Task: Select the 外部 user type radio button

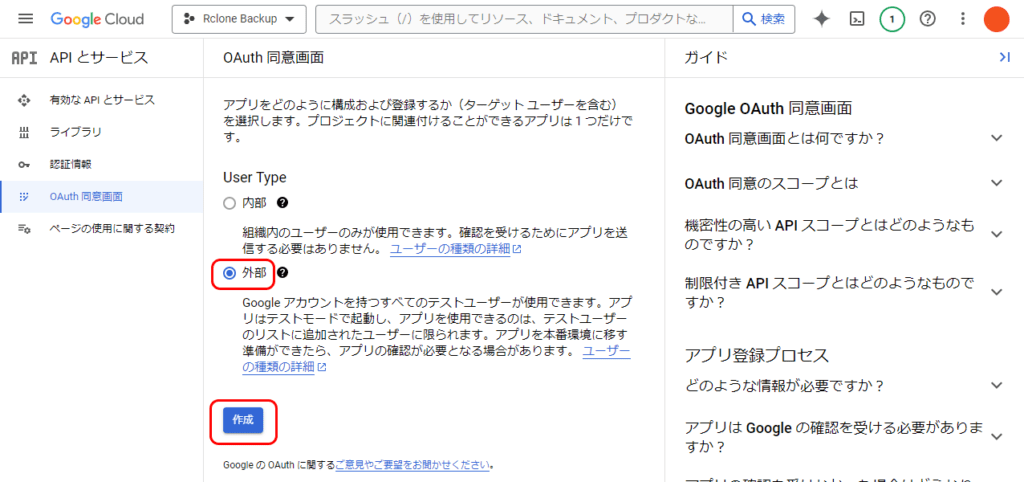Action: tap(229, 274)
